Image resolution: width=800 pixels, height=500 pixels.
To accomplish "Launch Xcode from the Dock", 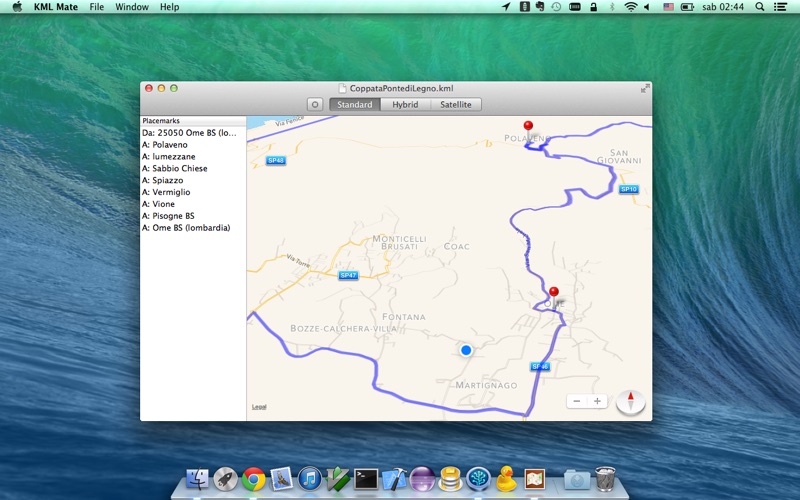I will click(x=394, y=479).
